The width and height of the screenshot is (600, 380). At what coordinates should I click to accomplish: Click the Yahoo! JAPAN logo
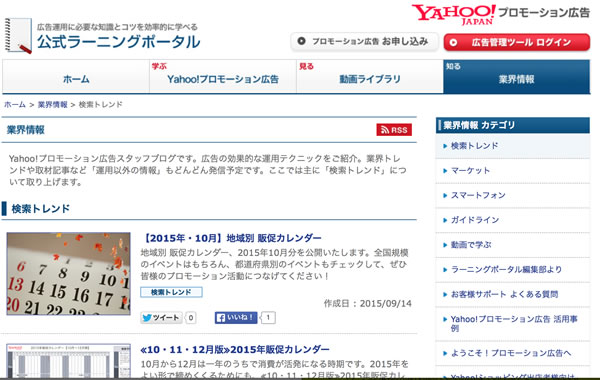tap(453, 15)
